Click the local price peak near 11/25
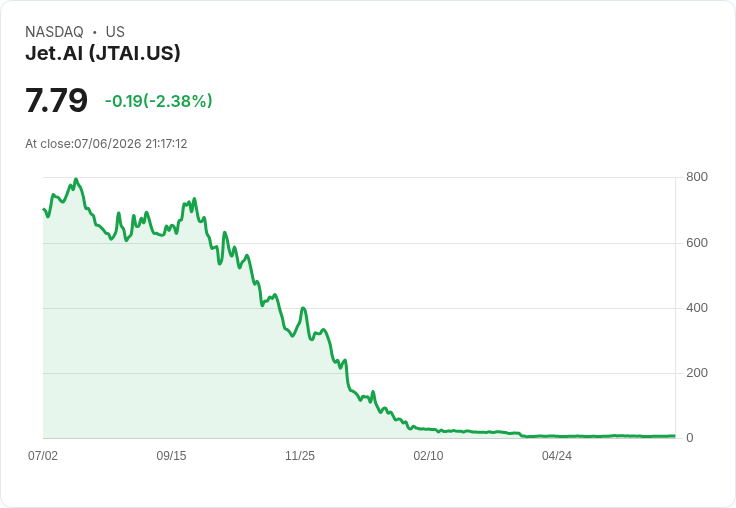736x508 pixels. coord(303,308)
